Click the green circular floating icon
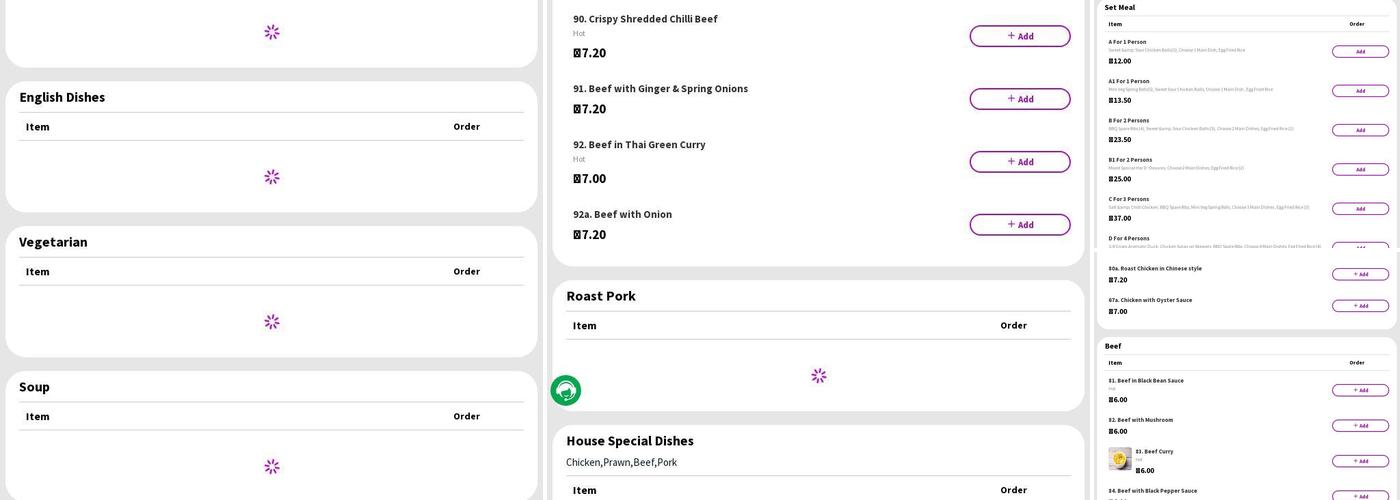The height and width of the screenshot is (500, 1400). [x=566, y=390]
